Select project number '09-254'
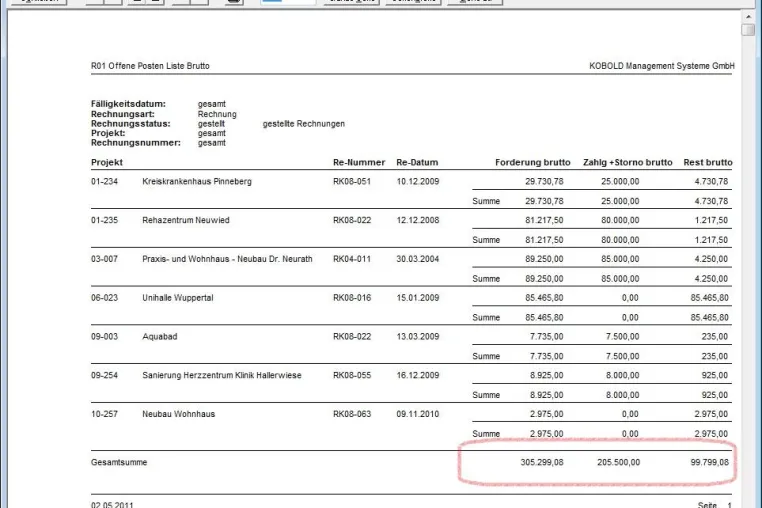 tap(104, 375)
